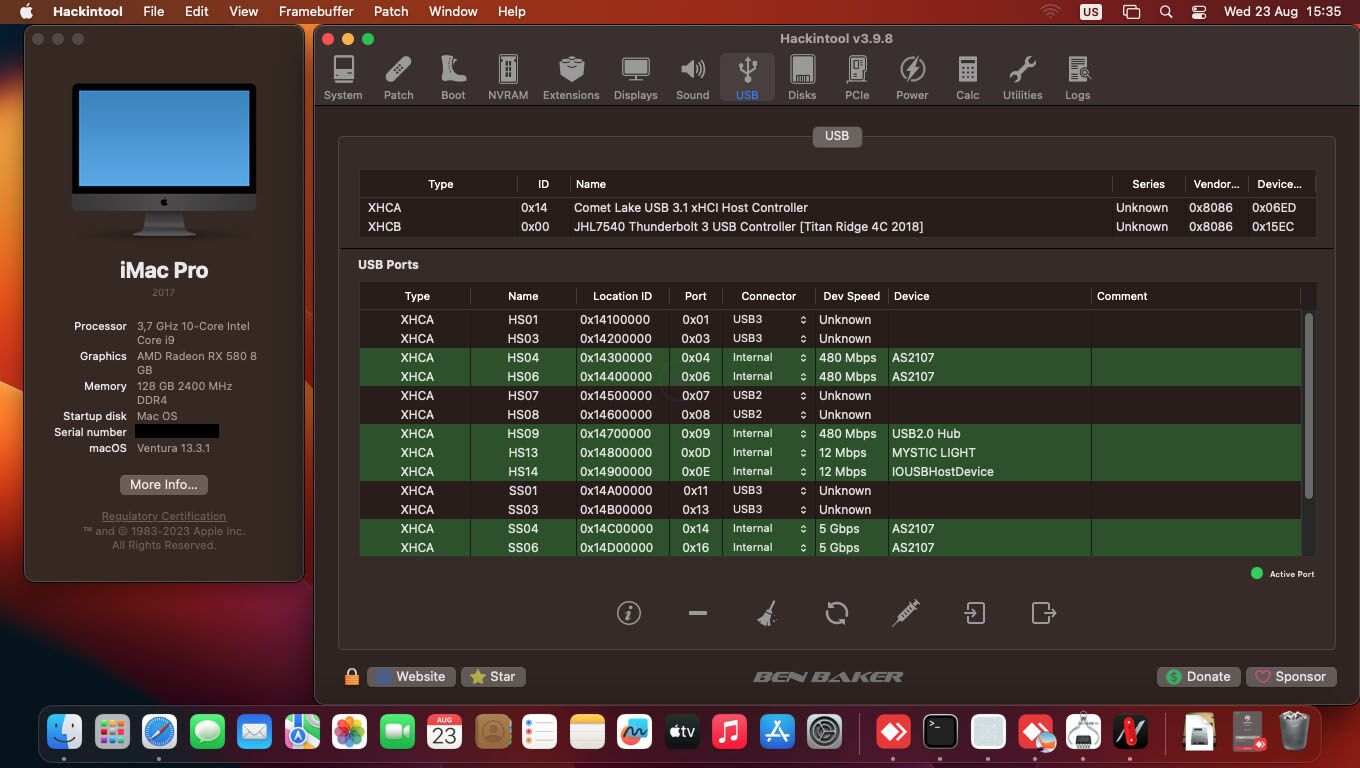Click the US input source menu

(1091, 12)
